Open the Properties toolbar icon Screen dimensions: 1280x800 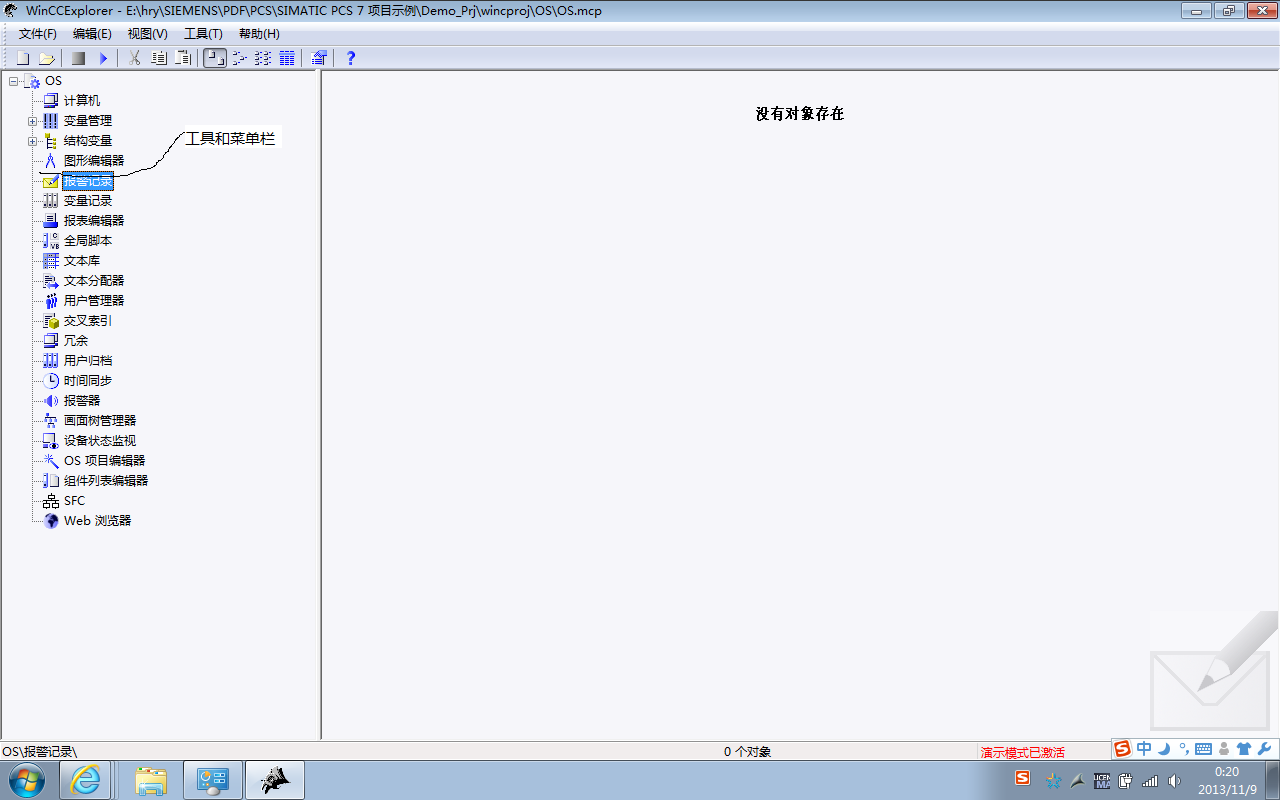click(319, 58)
